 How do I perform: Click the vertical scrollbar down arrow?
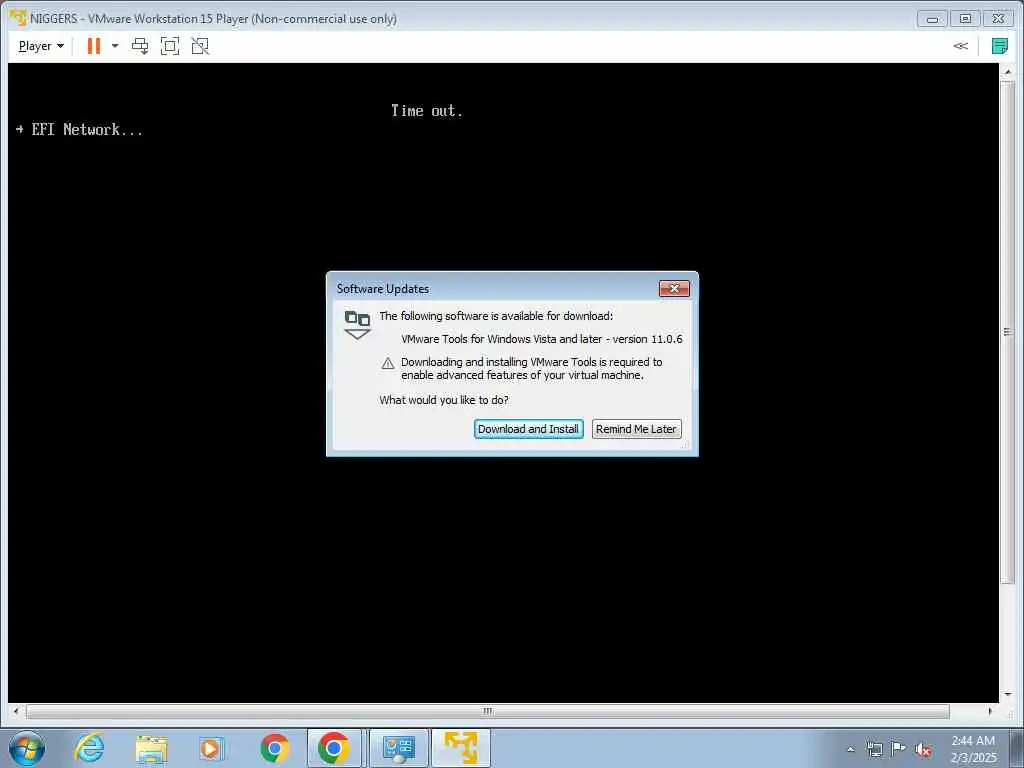pos(1008,694)
